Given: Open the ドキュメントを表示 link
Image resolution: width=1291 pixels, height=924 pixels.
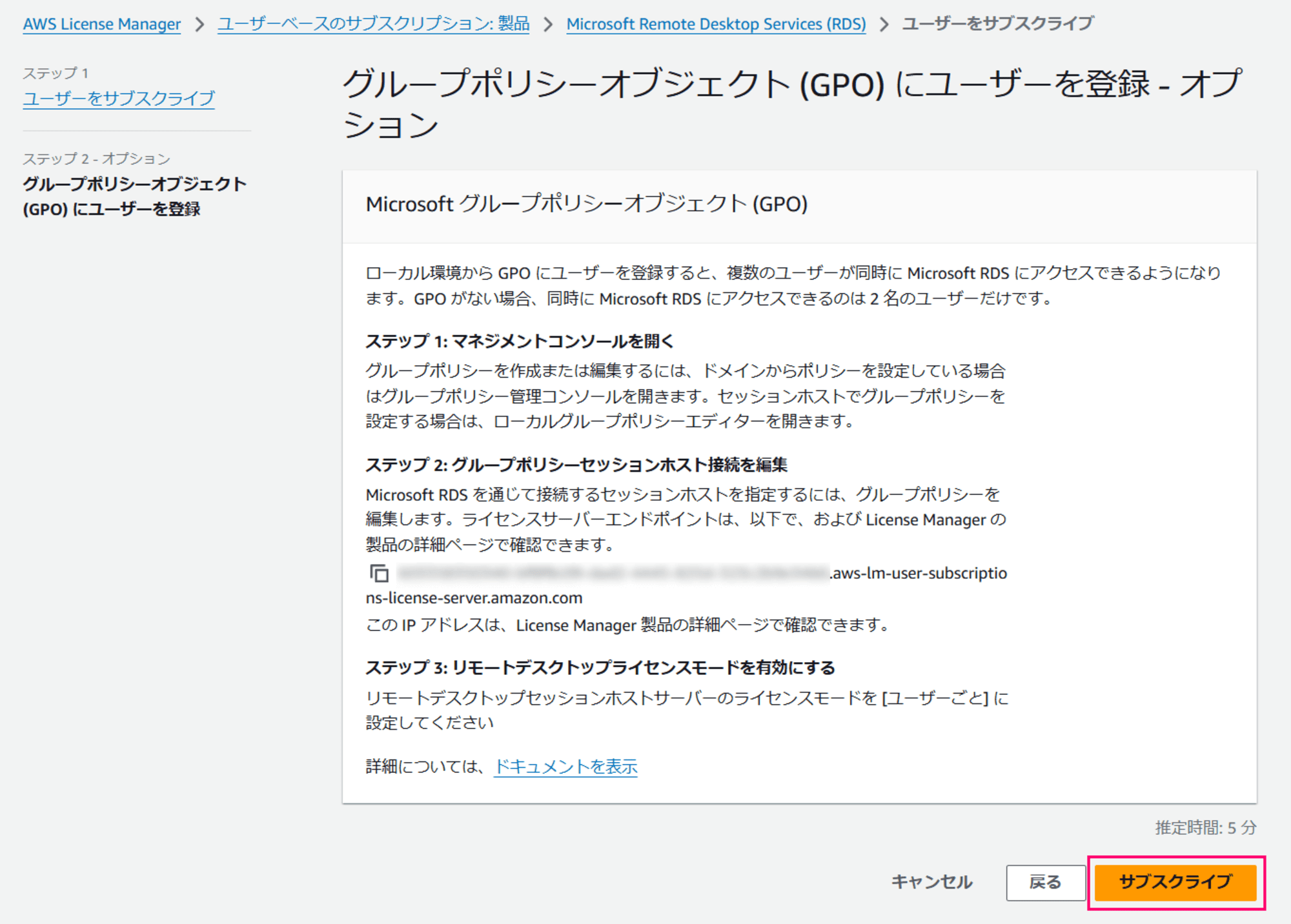Looking at the screenshot, I should pyautogui.click(x=565, y=767).
